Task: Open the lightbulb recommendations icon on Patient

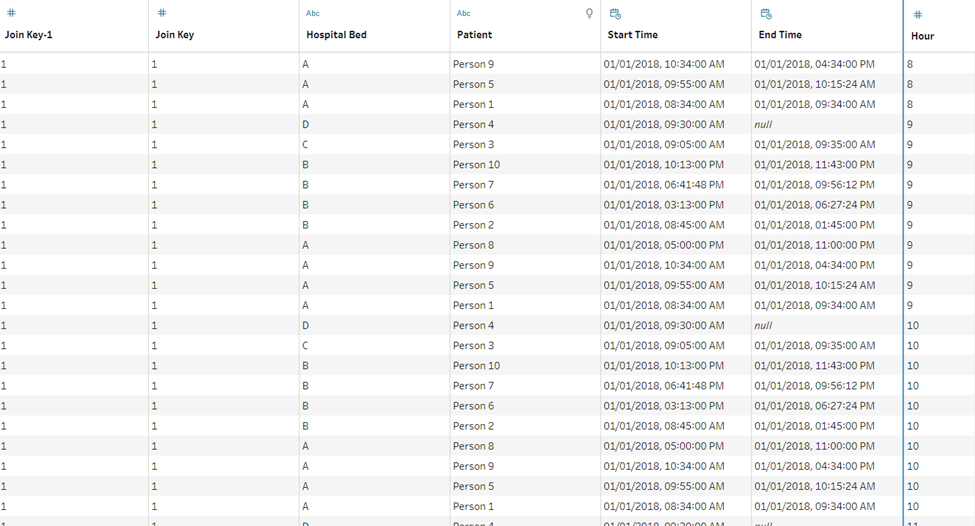Action: pyautogui.click(x=589, y=14)
